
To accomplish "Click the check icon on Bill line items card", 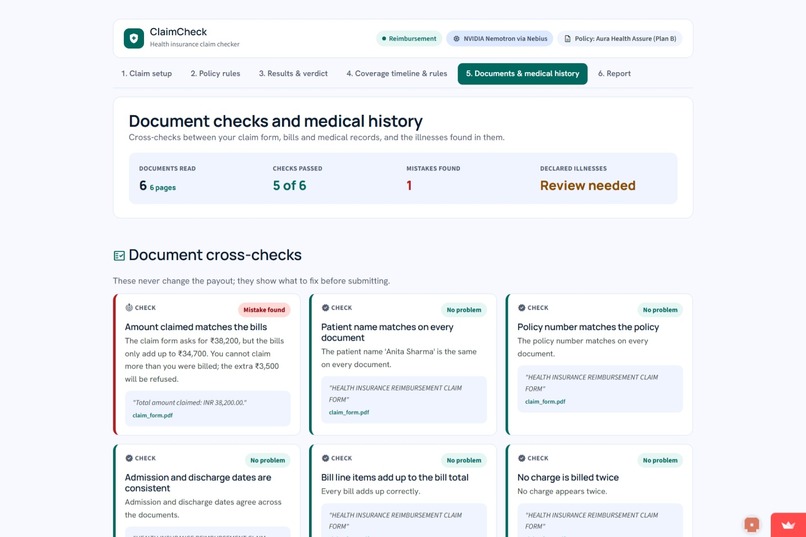I will click(325, 458).
